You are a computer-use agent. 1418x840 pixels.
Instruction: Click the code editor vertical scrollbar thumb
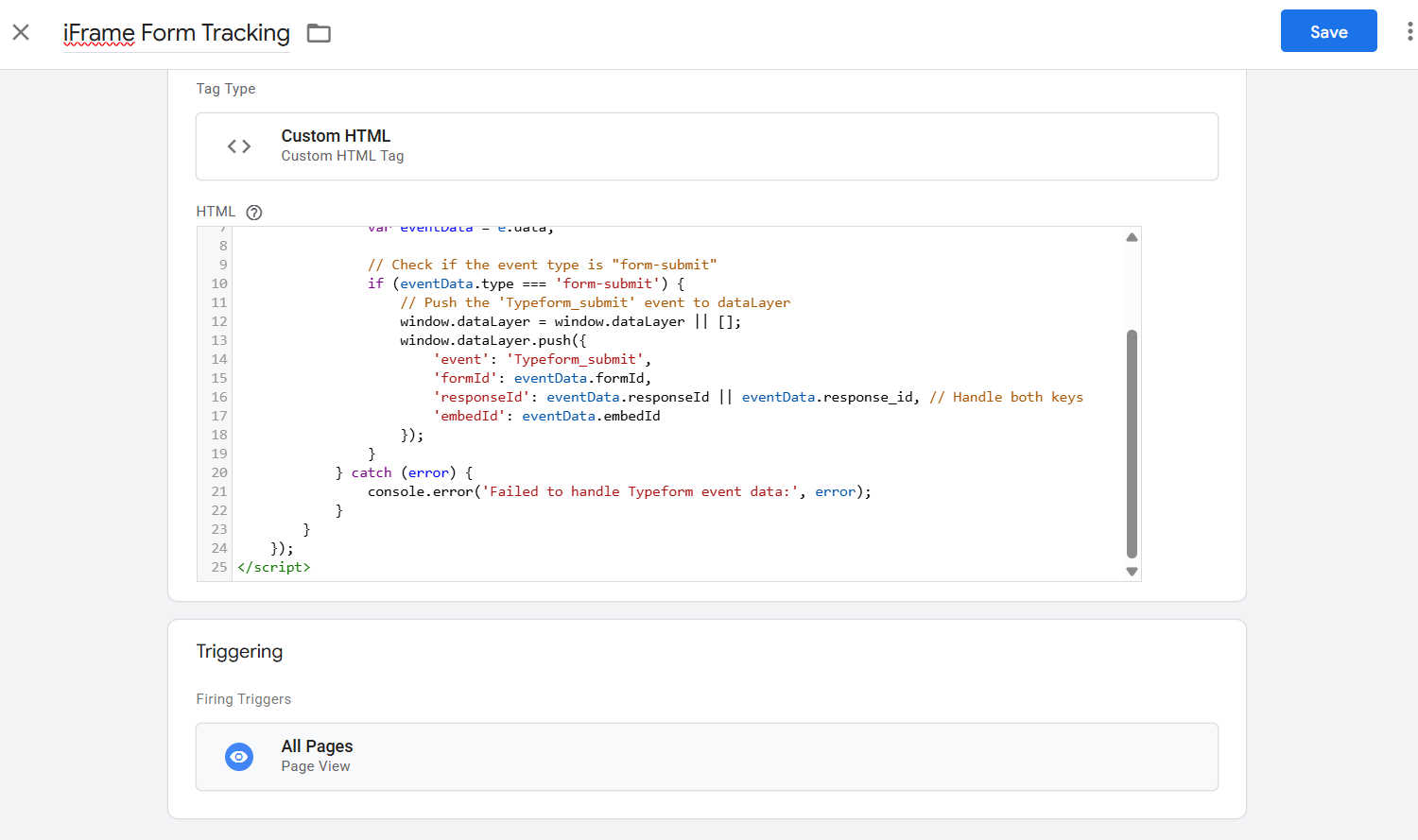(1132, 444)
